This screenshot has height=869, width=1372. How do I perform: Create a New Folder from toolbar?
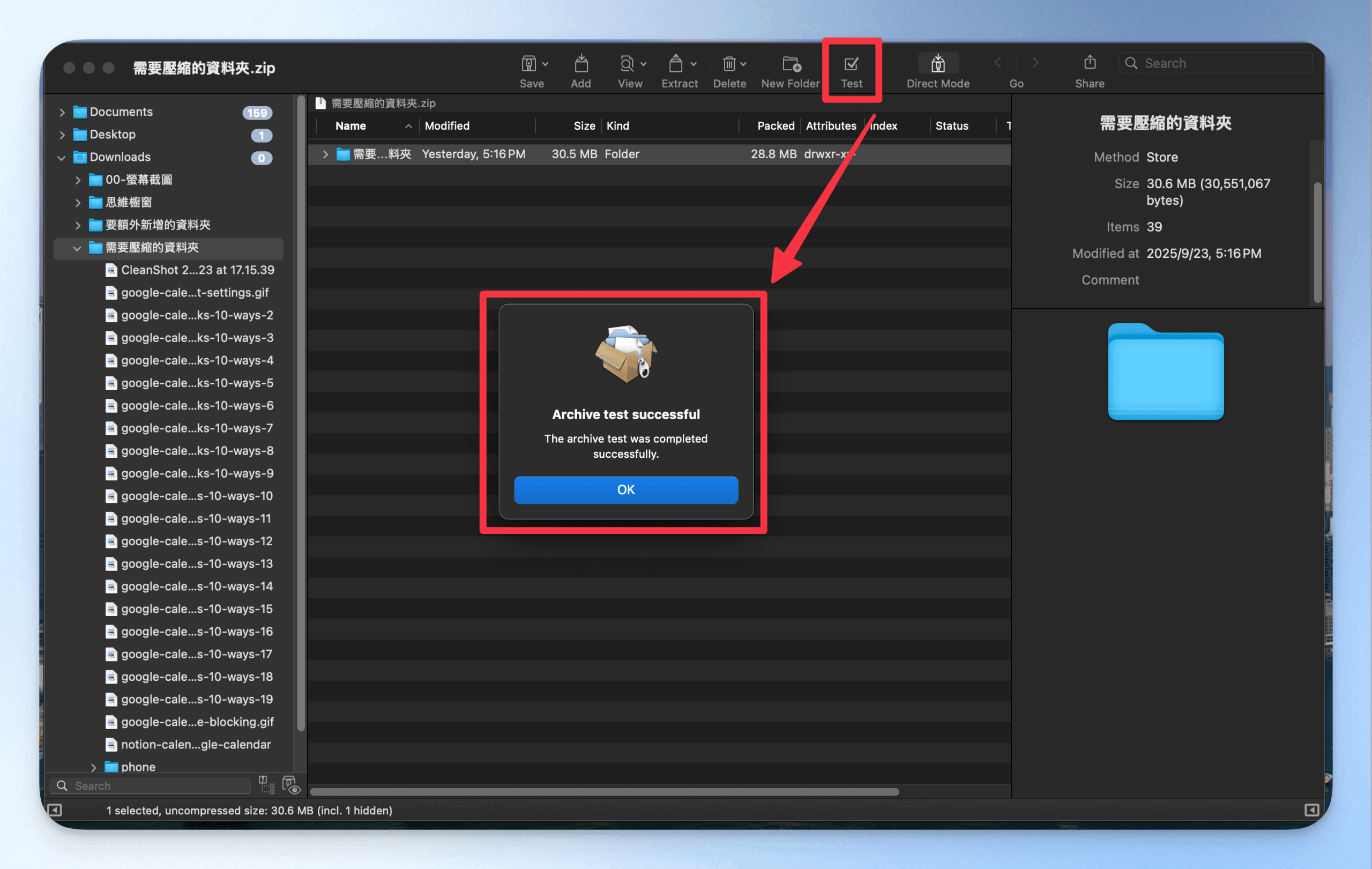pyautogui.click(x=791, y=64)
